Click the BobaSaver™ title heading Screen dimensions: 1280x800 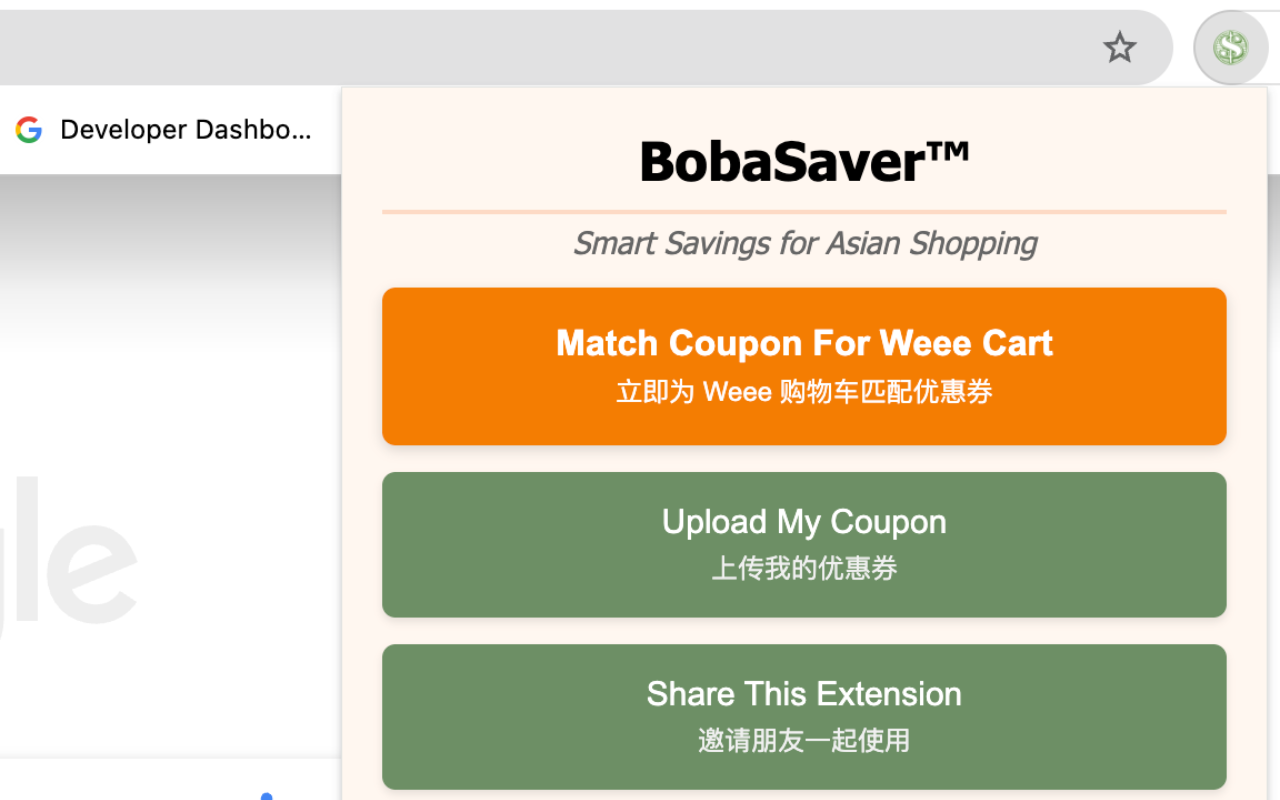pyautogui.click(x=804, y=161)
